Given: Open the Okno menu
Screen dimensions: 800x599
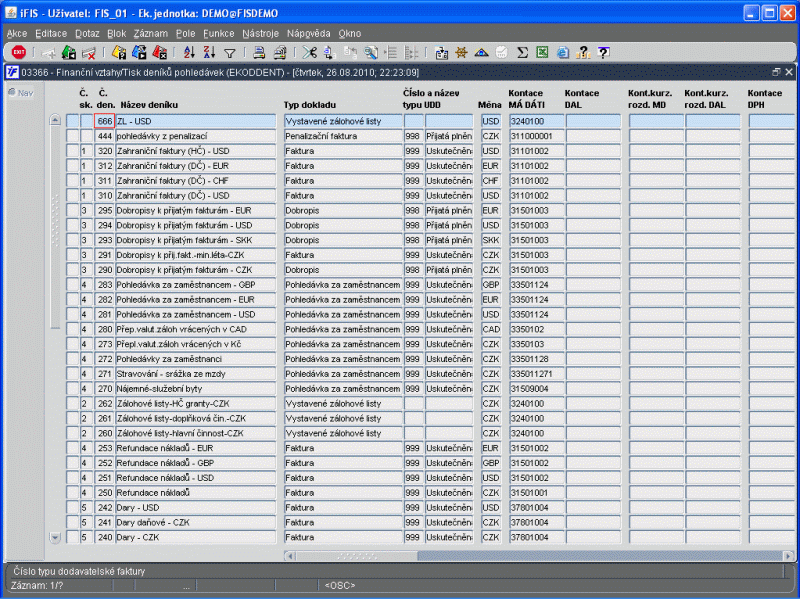Looking at the screenshot, I should coord(349,34).
